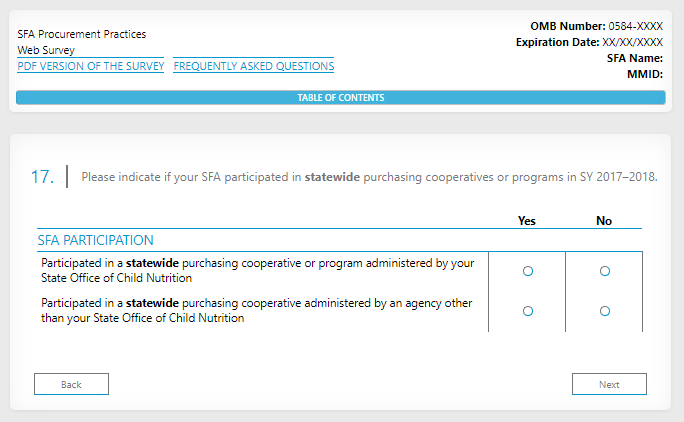Click the No column header
684x422 pixels.
coord(604,221)
